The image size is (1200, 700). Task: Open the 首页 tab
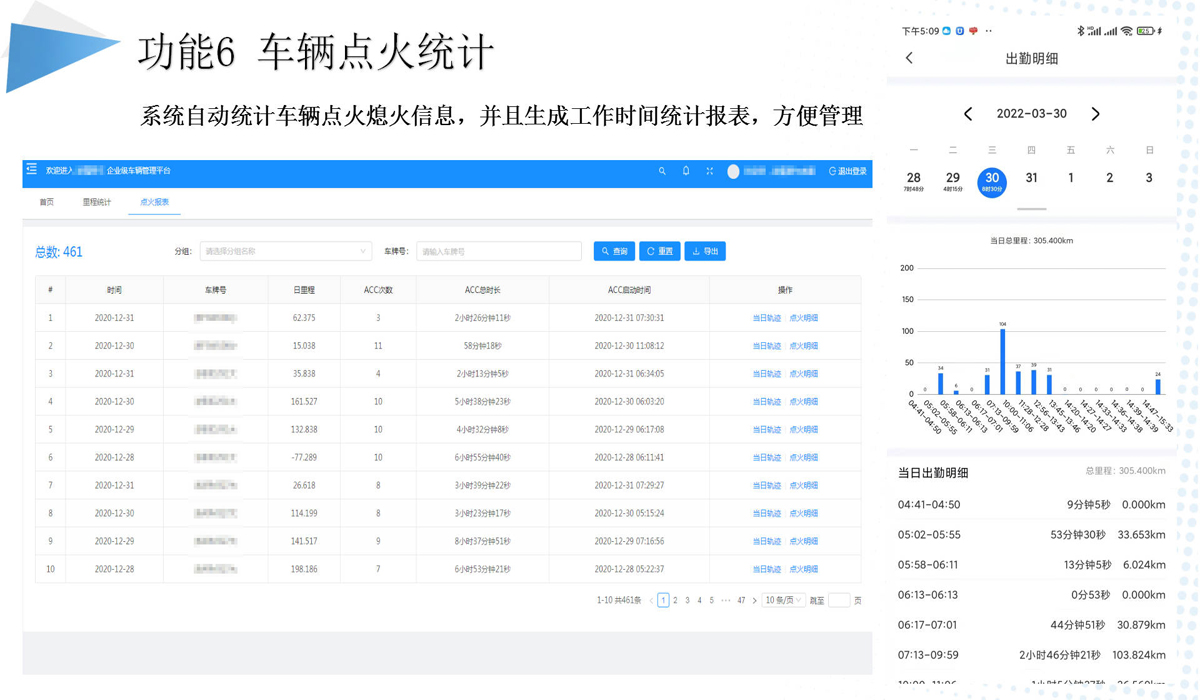pyautogui.click(x=47, y=202)
